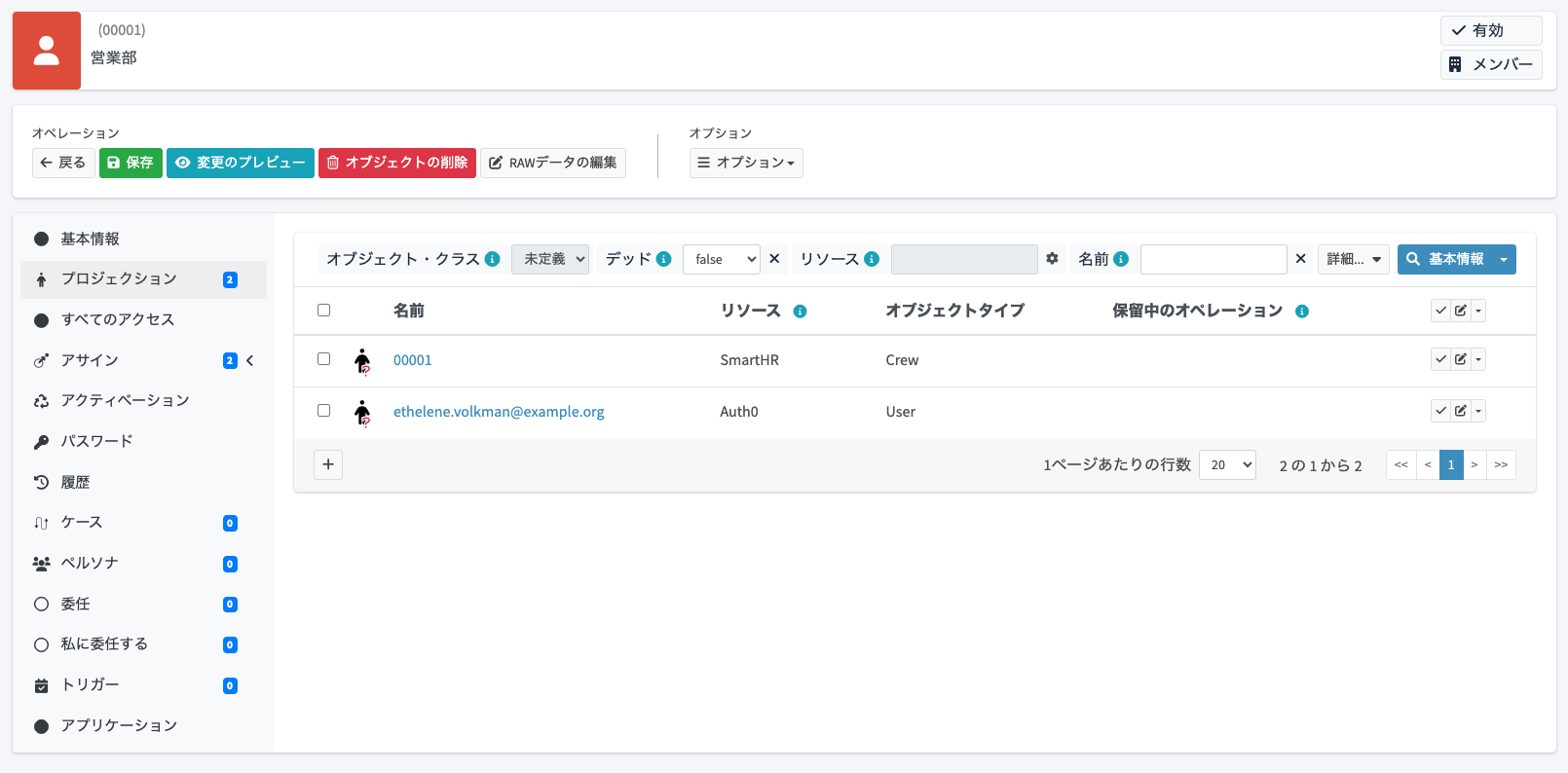Open ethelene.volkman row actions dropdown caret
The width and height of the screenshot is (1568, 773).
click(x=1478, y=411)
